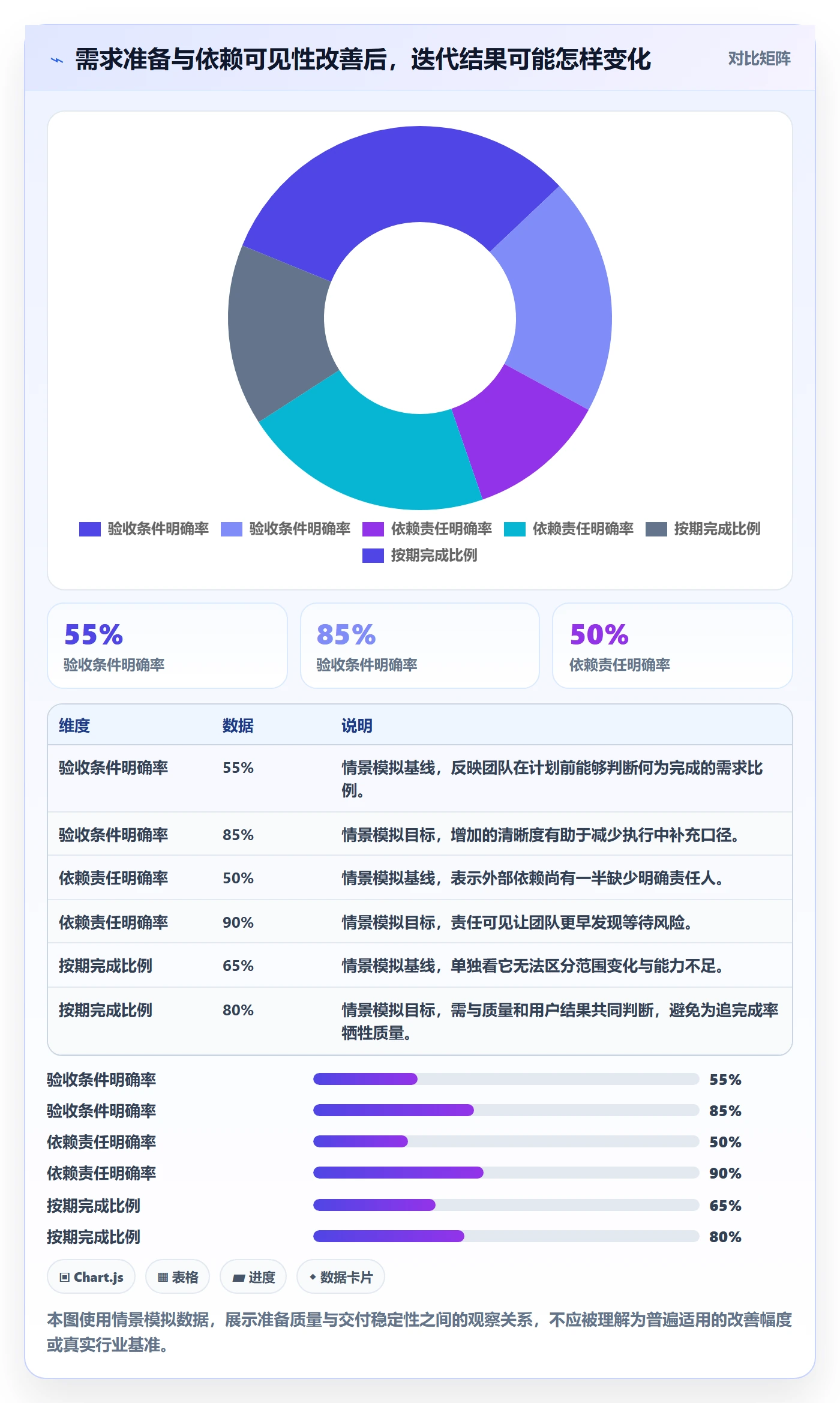Click the gray segment of the donut chart
840x1403 pixels.
tap(279, 330)
